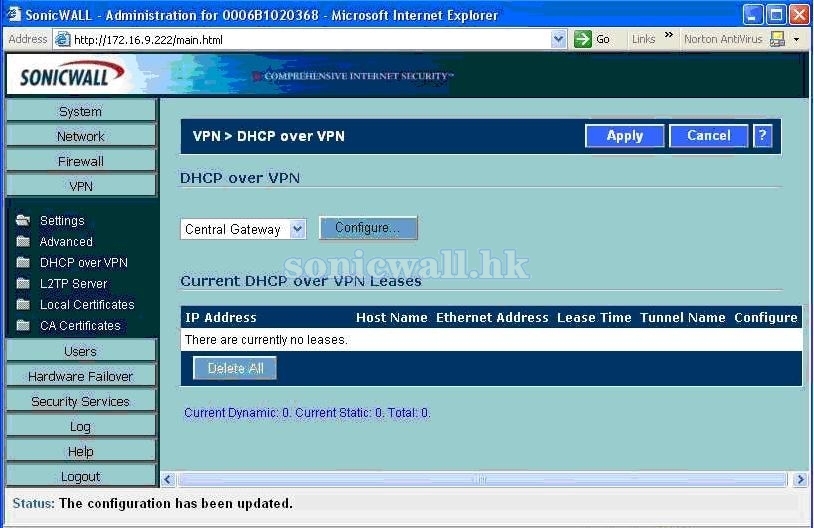Expand the address bar history dropdown
Image resolution: width=814 pixels, height=528 pixels.
[559, 39]
